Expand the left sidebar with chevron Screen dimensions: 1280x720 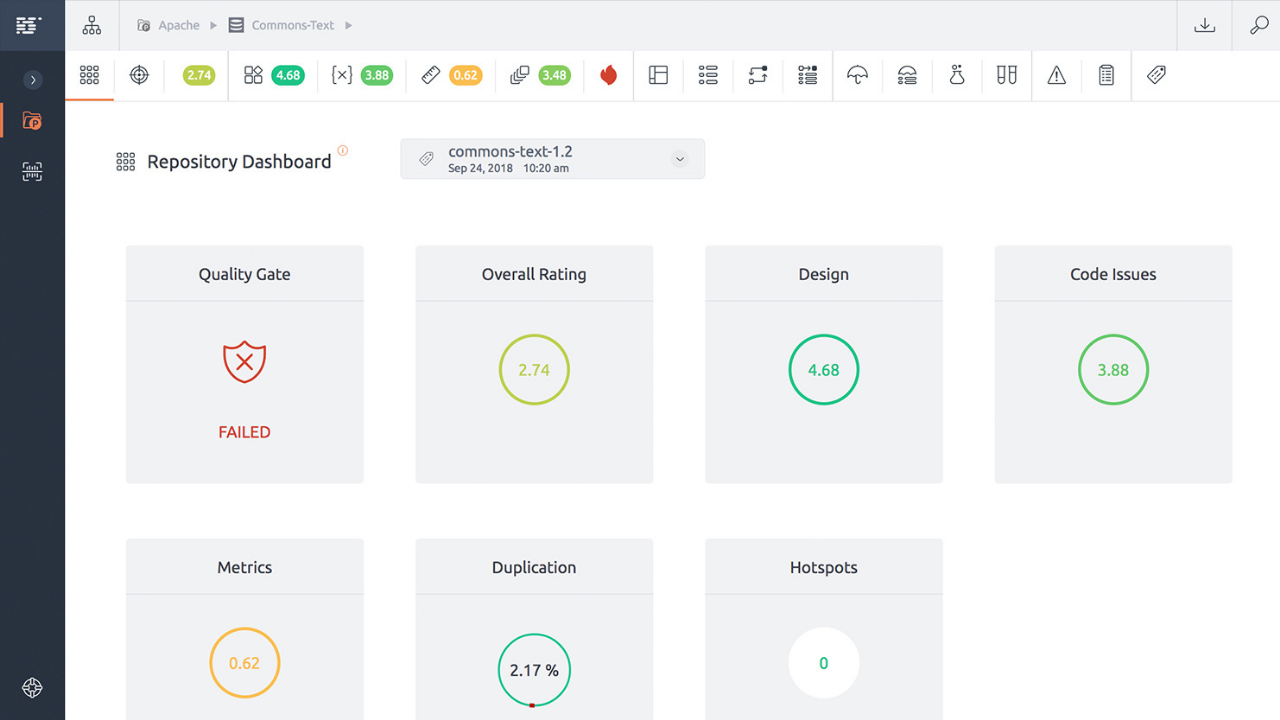tap(32, 80)
